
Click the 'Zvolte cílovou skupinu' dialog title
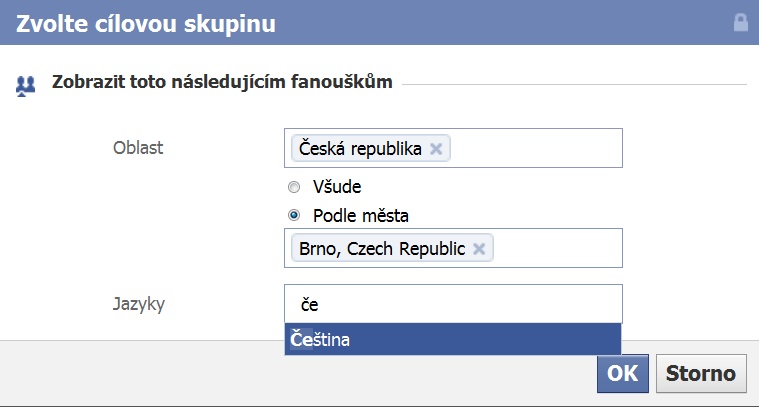[146, 24]
